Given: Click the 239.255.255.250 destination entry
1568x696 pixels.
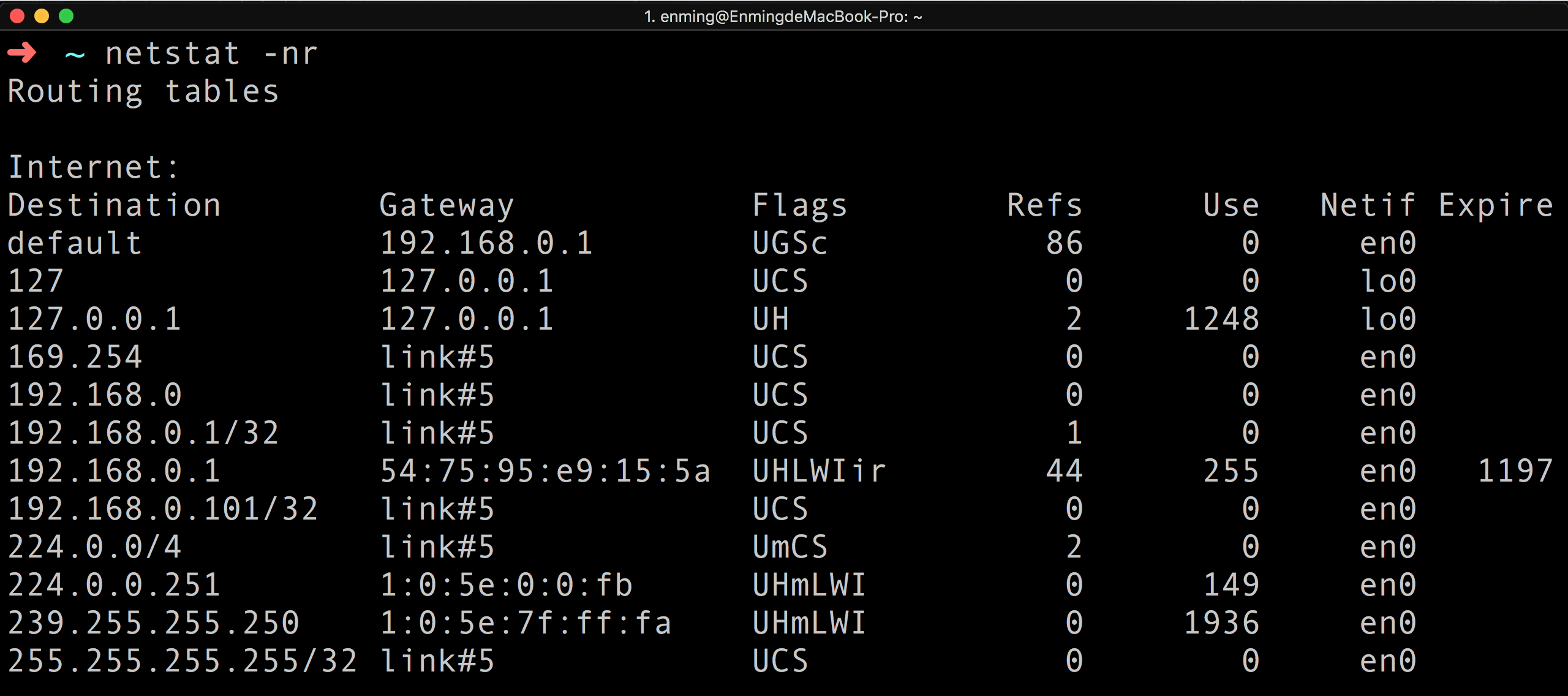Looking at the screenshot, I should (x=153, y=623).
